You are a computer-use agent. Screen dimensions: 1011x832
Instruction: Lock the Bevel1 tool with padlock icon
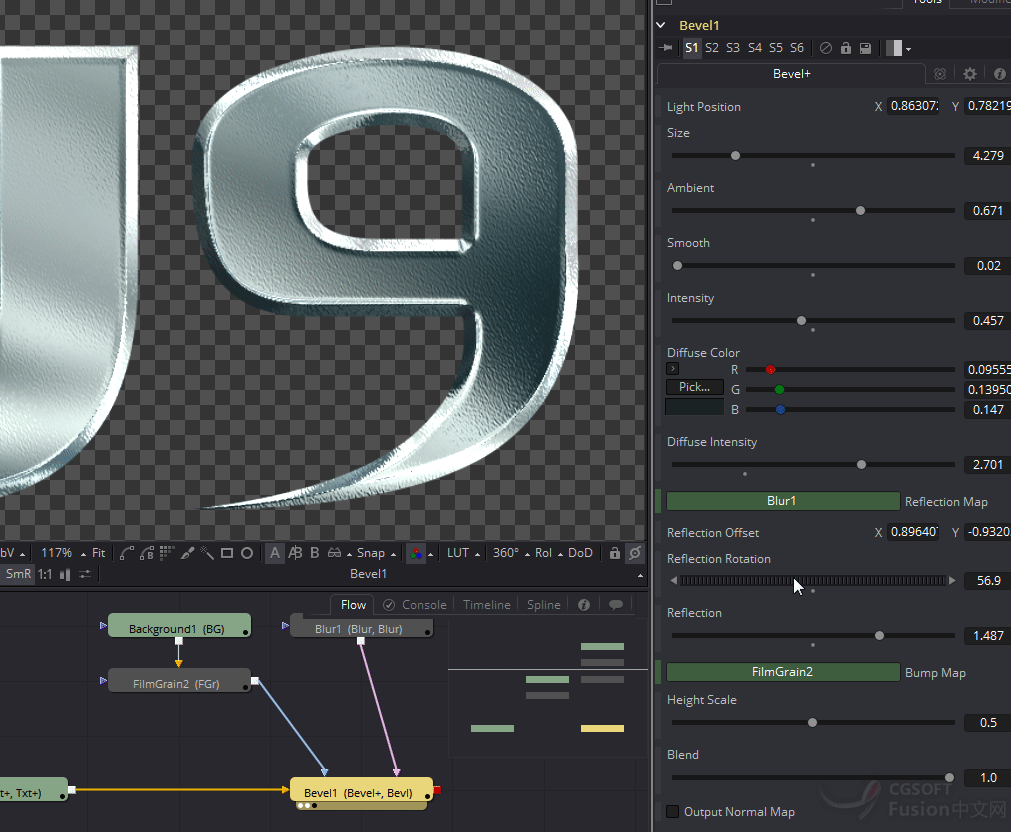(846, 48)
